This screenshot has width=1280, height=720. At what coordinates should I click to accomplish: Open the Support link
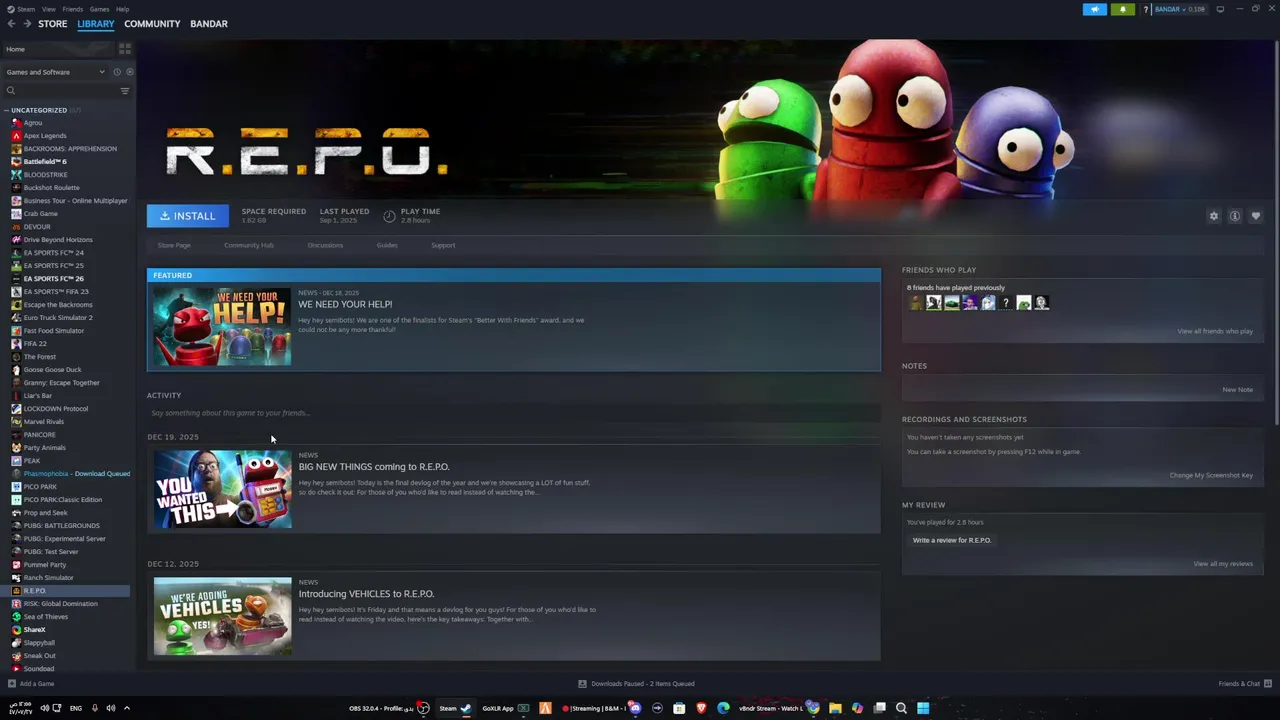coord(443,245)
